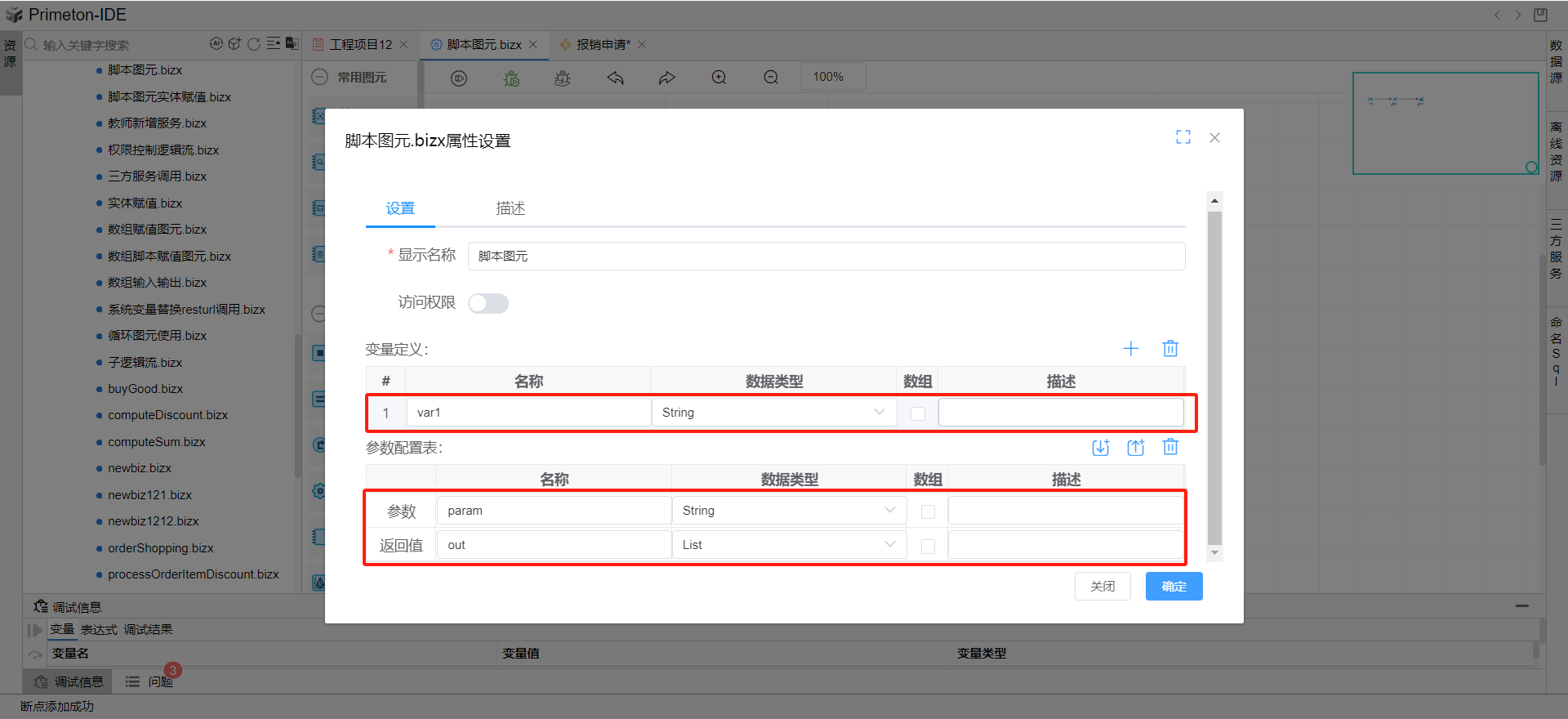Switch to the 报销申请 editor tab

coord(603,45)
